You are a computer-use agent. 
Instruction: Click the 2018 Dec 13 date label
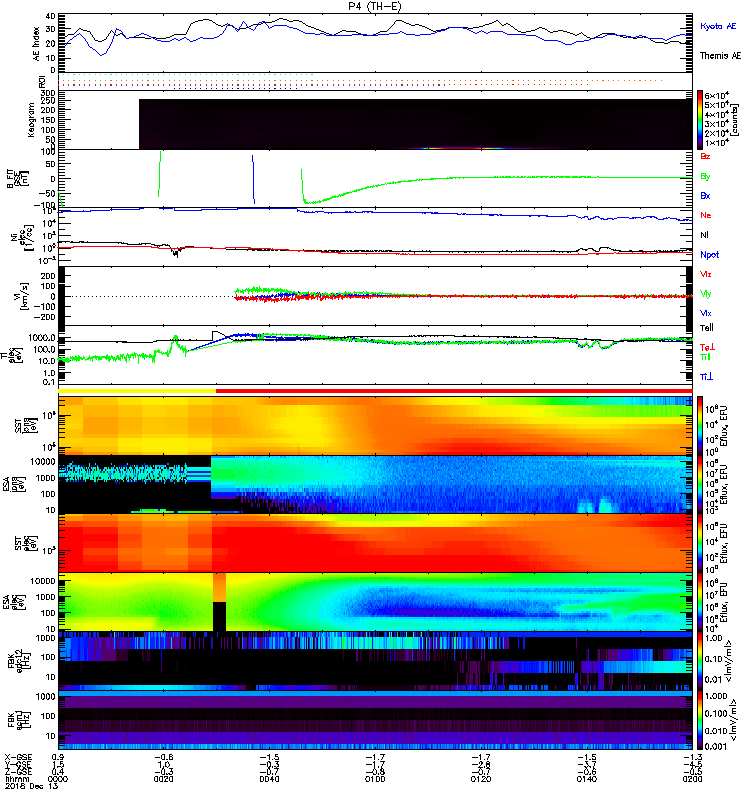[31, 786]
